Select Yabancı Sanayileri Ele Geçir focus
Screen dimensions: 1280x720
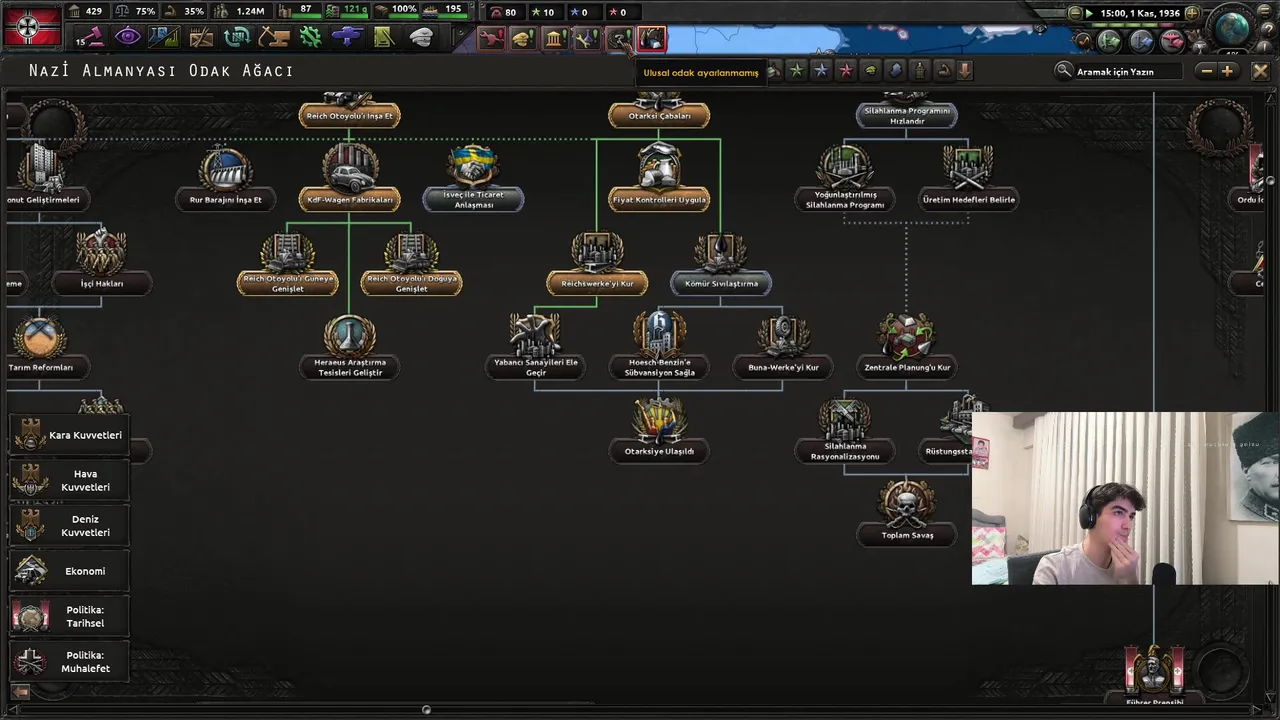coord(535,347)
